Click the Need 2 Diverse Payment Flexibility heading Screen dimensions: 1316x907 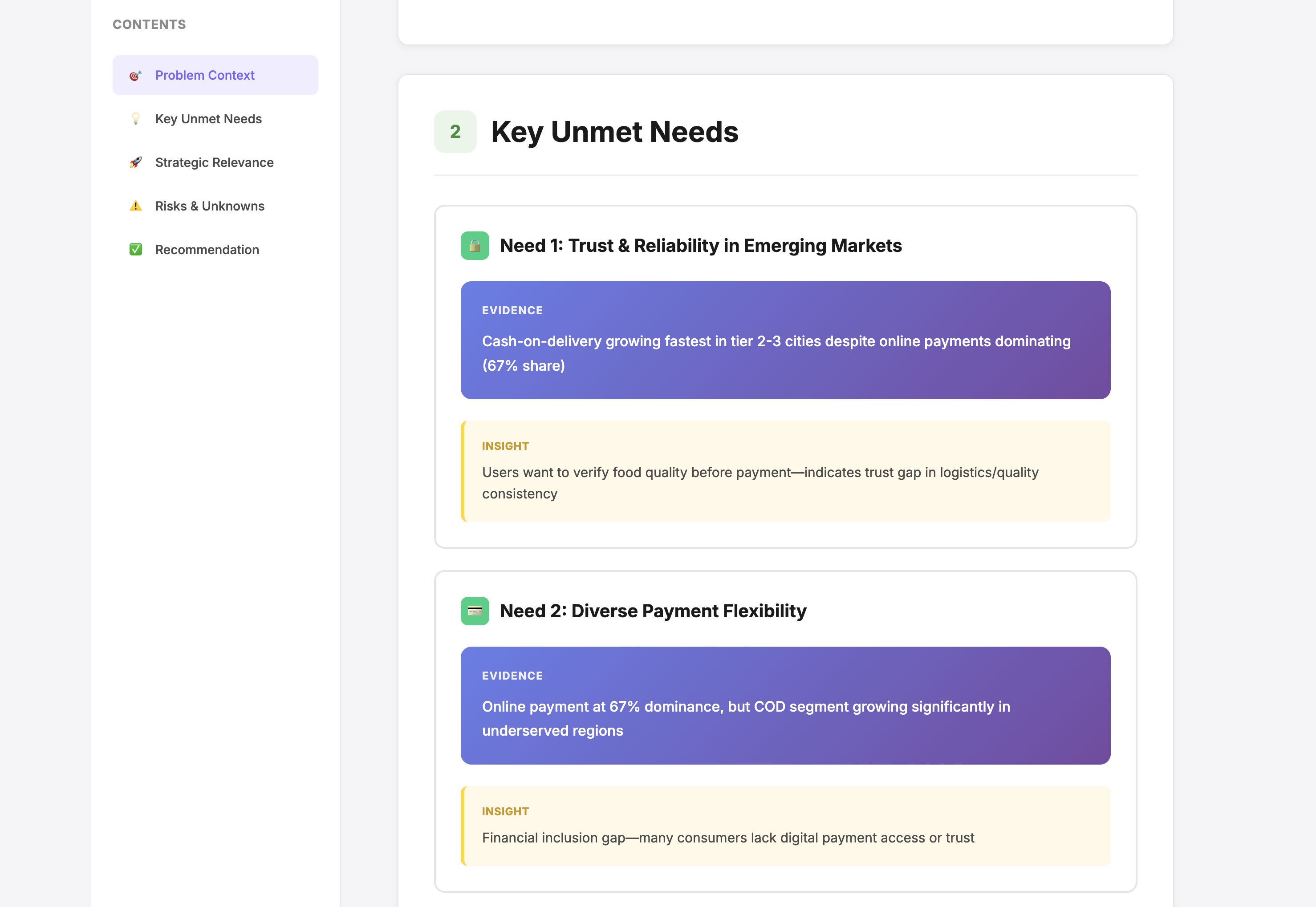pyautogui.click(x=653, y=611)
